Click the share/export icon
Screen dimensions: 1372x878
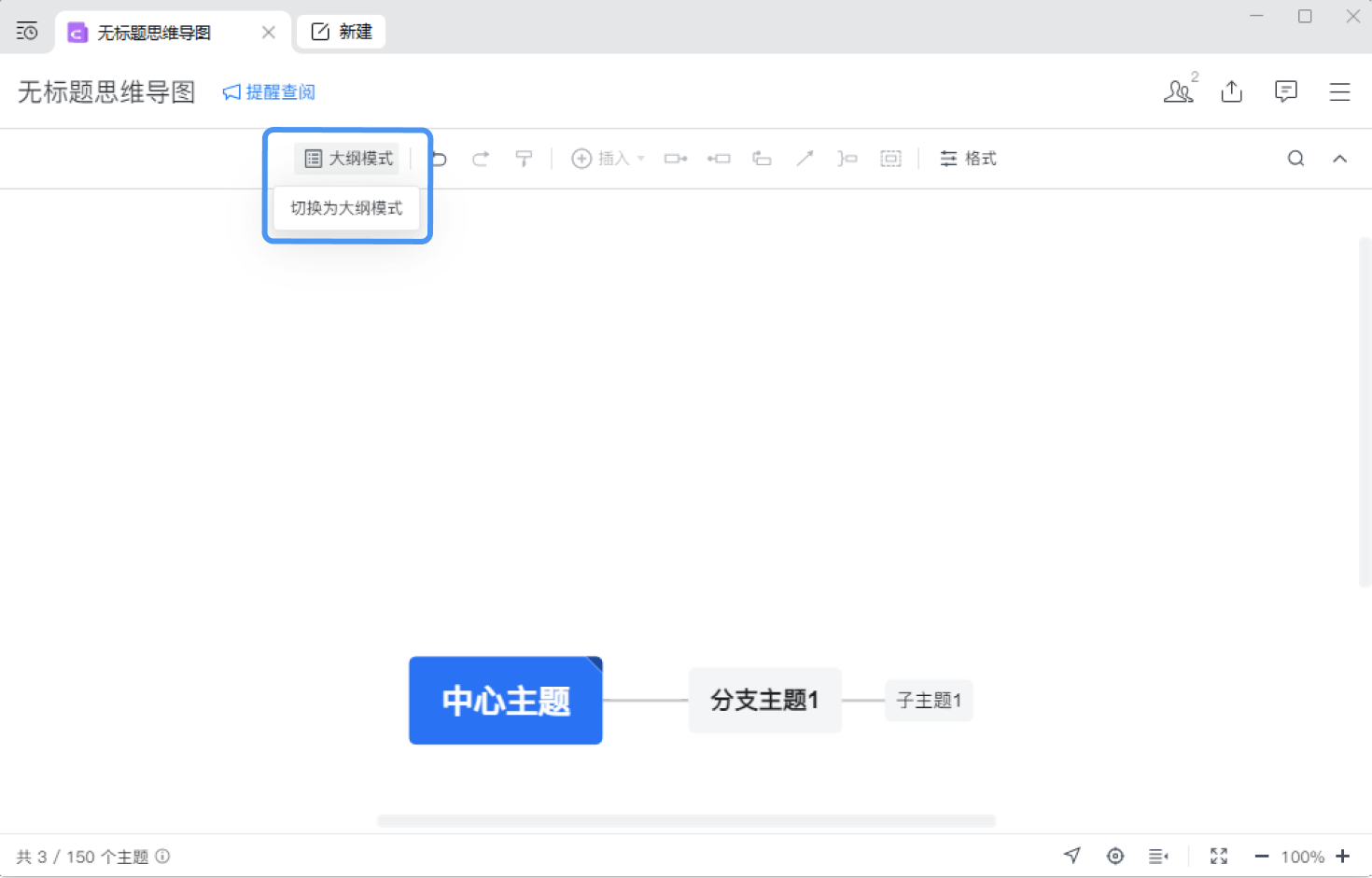coord(1232,91)
